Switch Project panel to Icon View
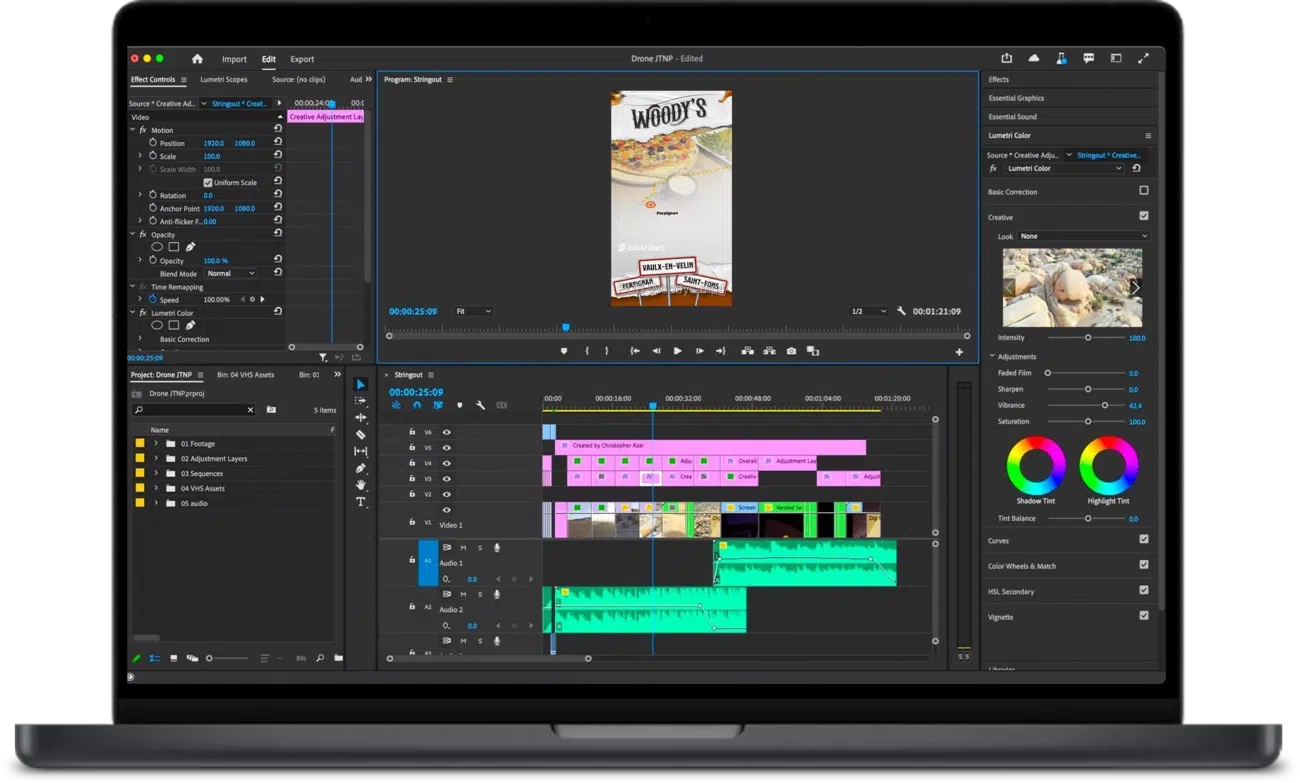This screenshot has height=783, width=1300. click(x=174, y=658)
